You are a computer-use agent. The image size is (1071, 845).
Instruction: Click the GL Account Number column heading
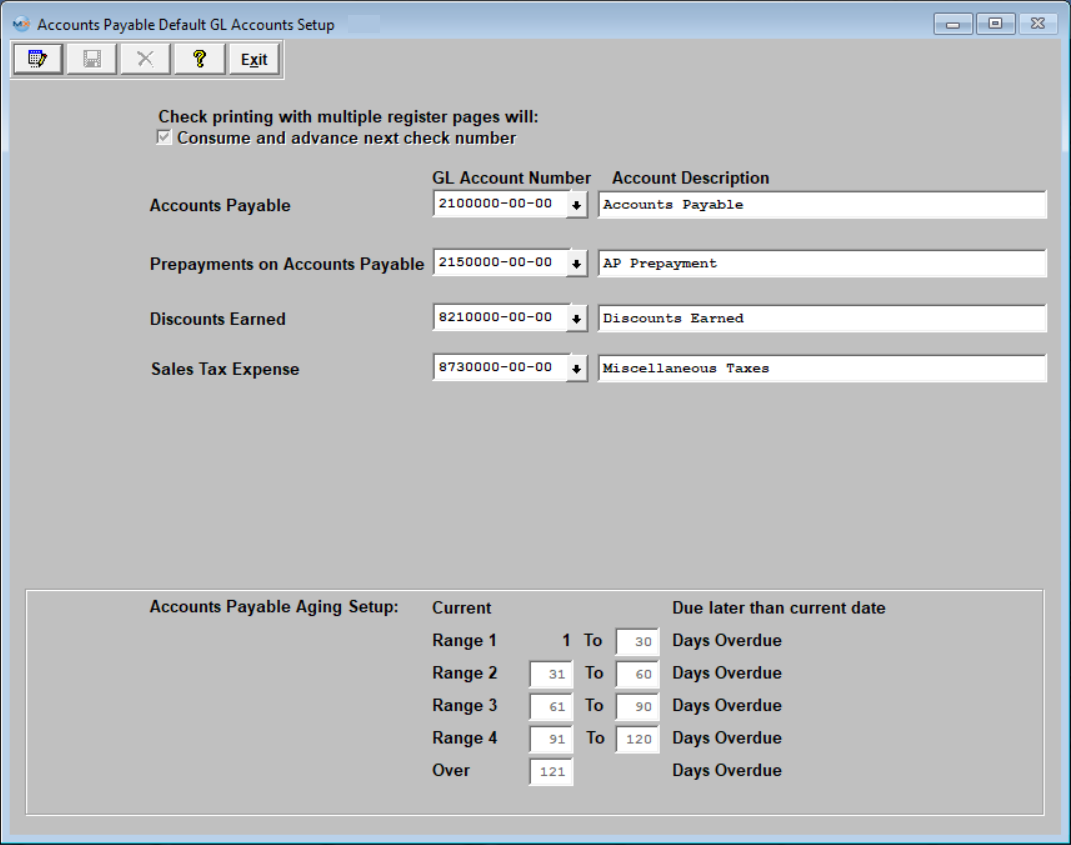coord(511,178)
